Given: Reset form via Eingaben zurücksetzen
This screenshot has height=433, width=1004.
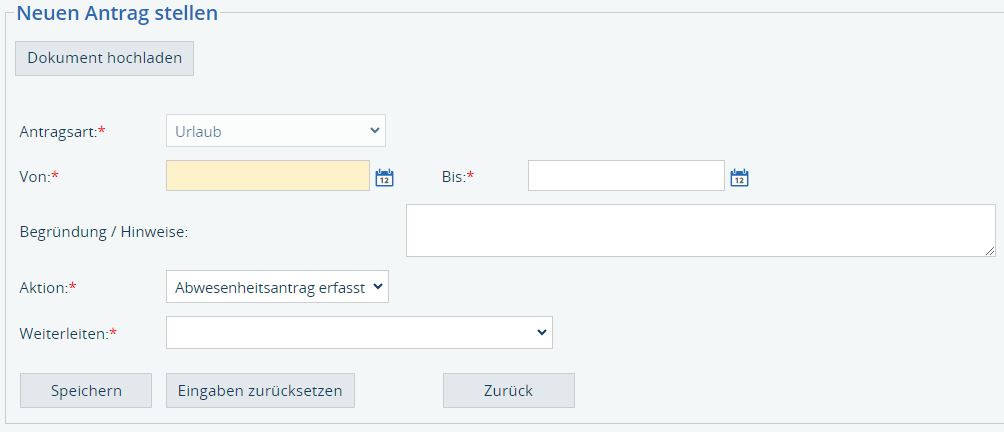Looking at the screenshot, I should tap(260, 391).
